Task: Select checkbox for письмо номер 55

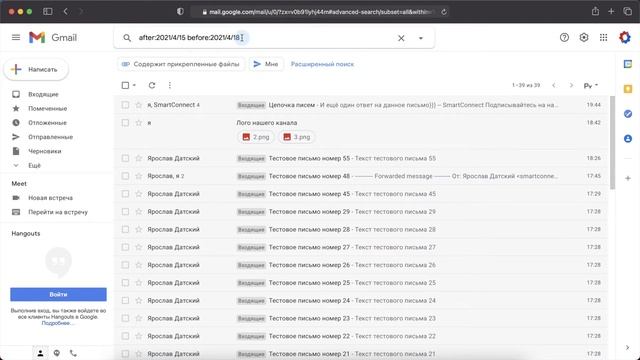Action: point(125,158)
